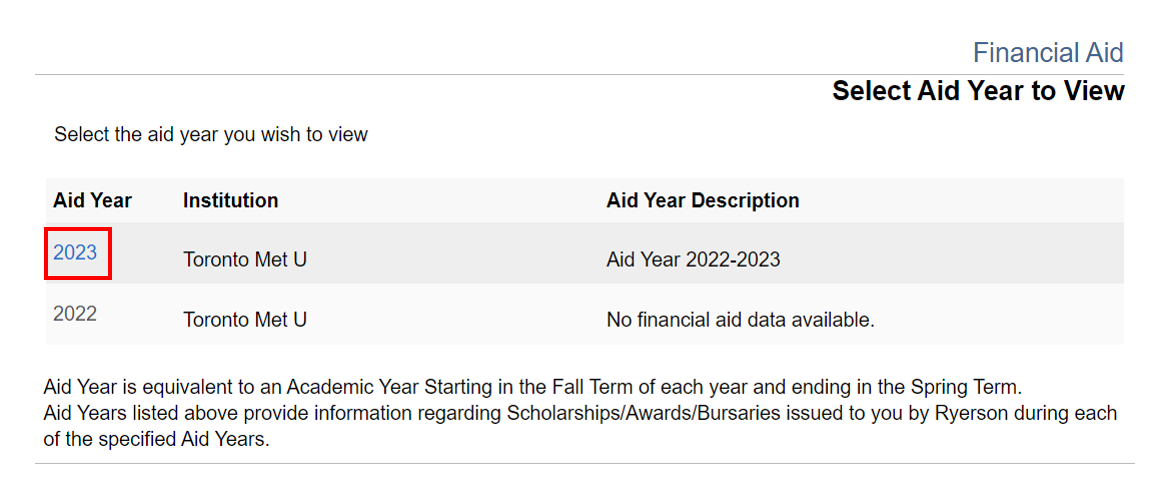1158x497 pixels.
Task: Click the Institution column header
Action: [x=230, y=200]
